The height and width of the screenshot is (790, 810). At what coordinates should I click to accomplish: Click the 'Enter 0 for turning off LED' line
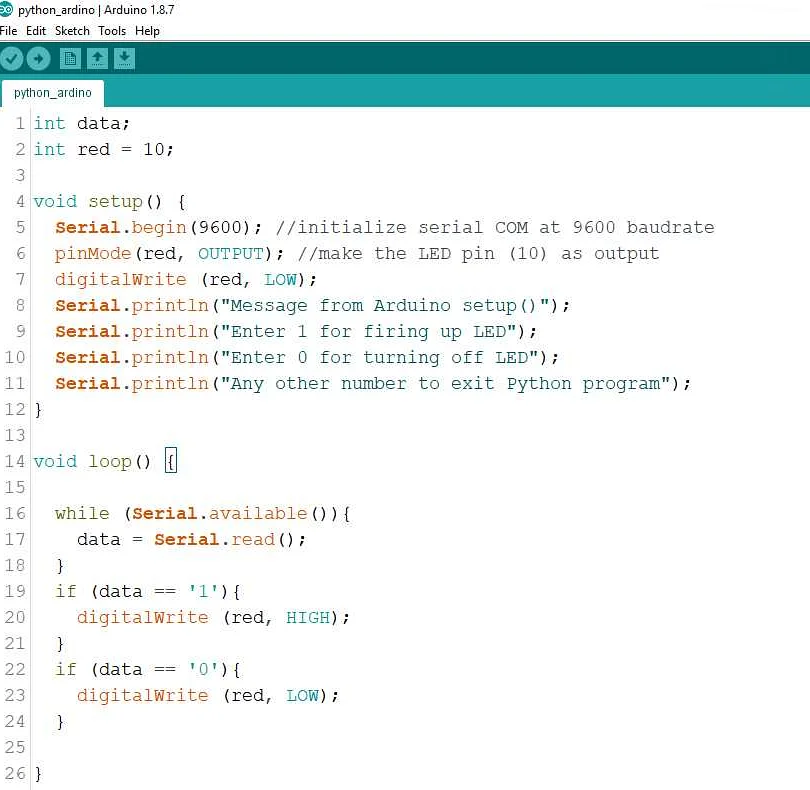(x=307, y=358)
